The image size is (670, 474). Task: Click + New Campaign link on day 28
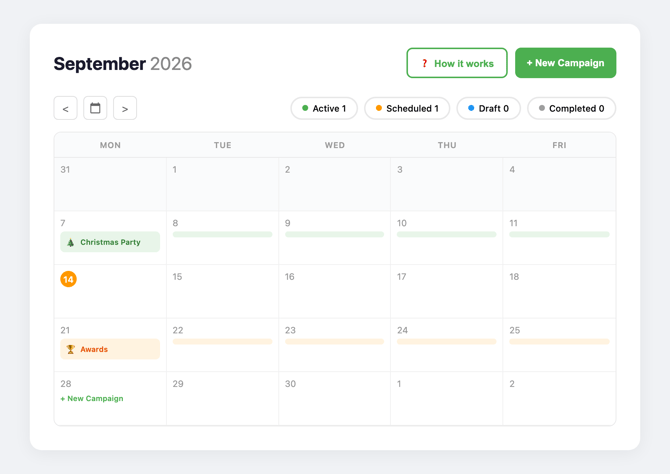click(x=92, y=398)
